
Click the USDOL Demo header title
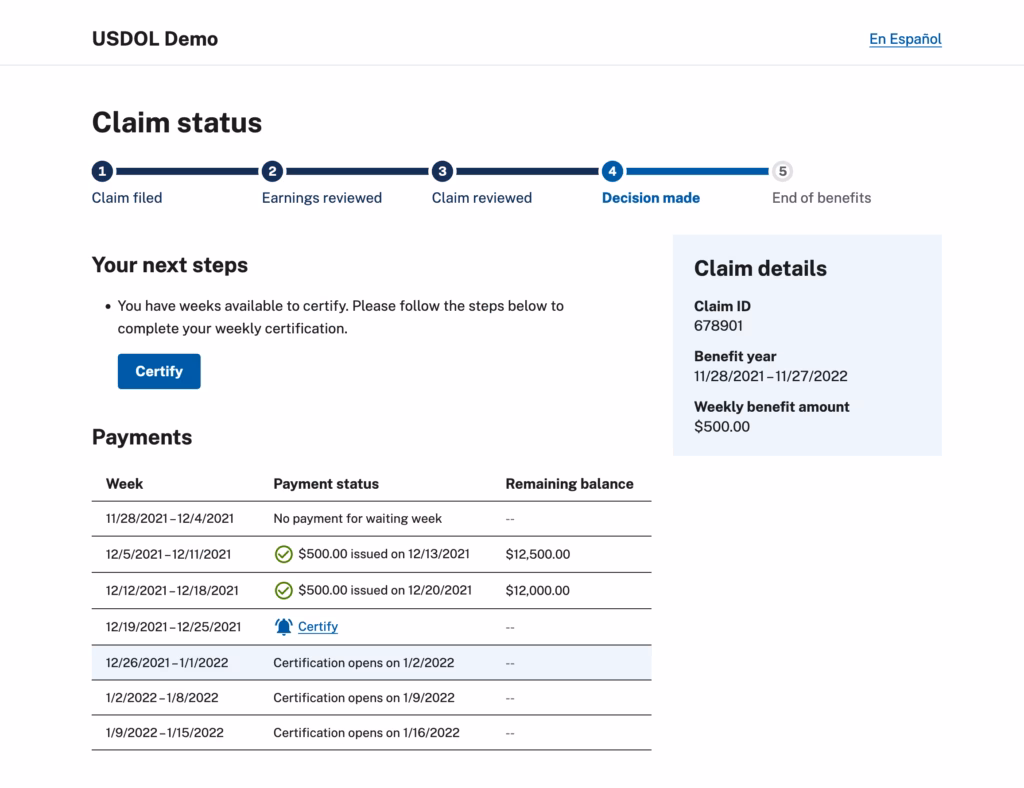click(154, 39)
